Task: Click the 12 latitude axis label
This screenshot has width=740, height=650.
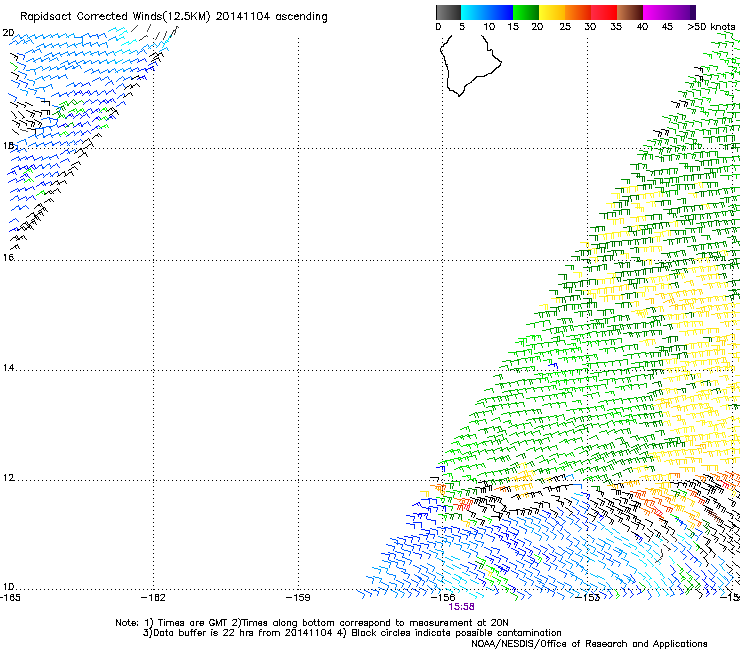Action: [8, 478]
